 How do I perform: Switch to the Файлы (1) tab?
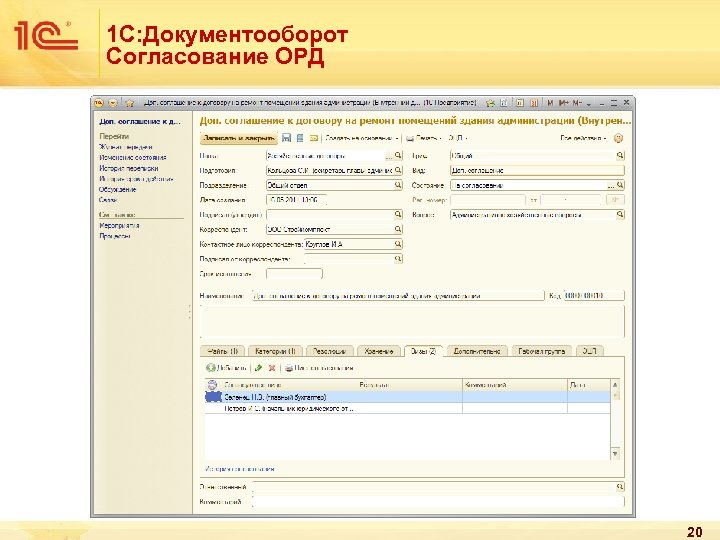[x=223, y=351]
